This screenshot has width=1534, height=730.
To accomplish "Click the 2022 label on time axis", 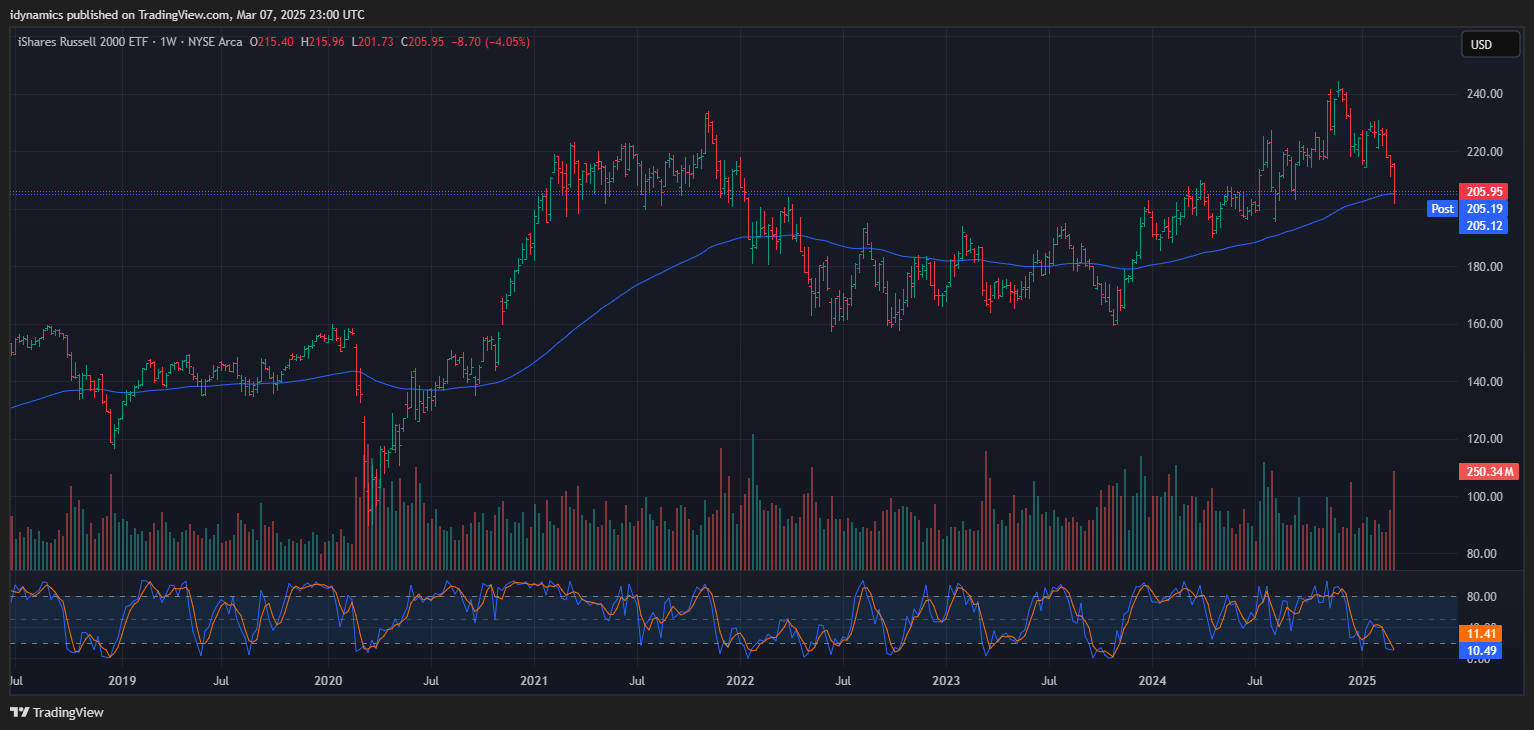I will coord(740,681).
